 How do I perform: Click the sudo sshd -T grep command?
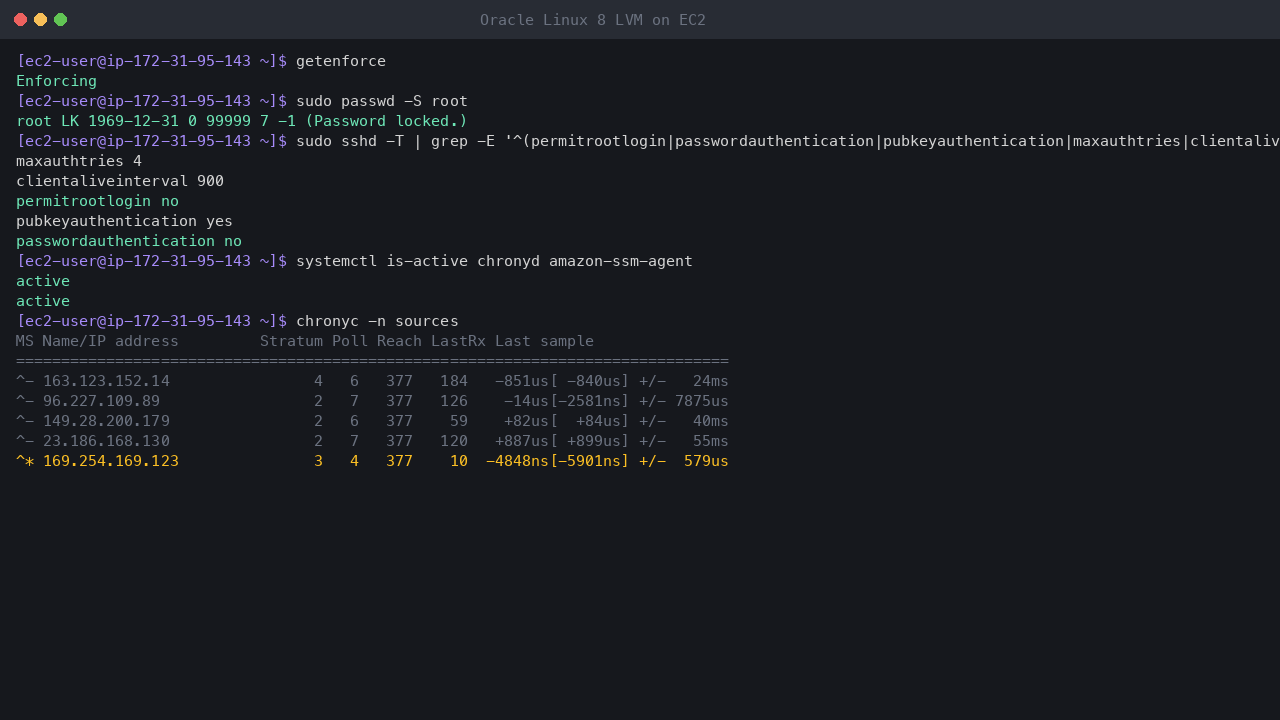788,141
